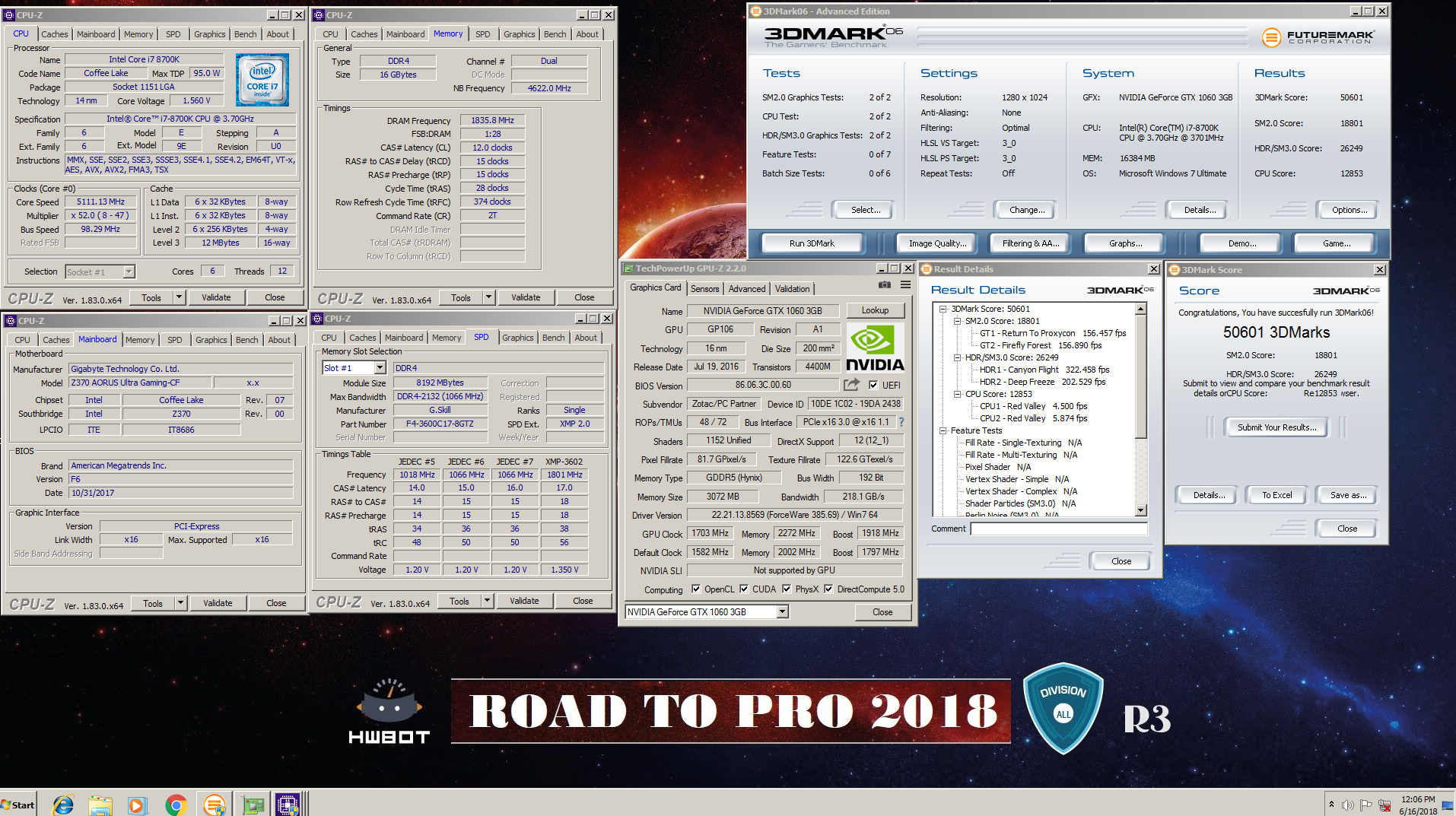Click the Result Details title bar icon
1456x816 pixels.
point(927,269)
